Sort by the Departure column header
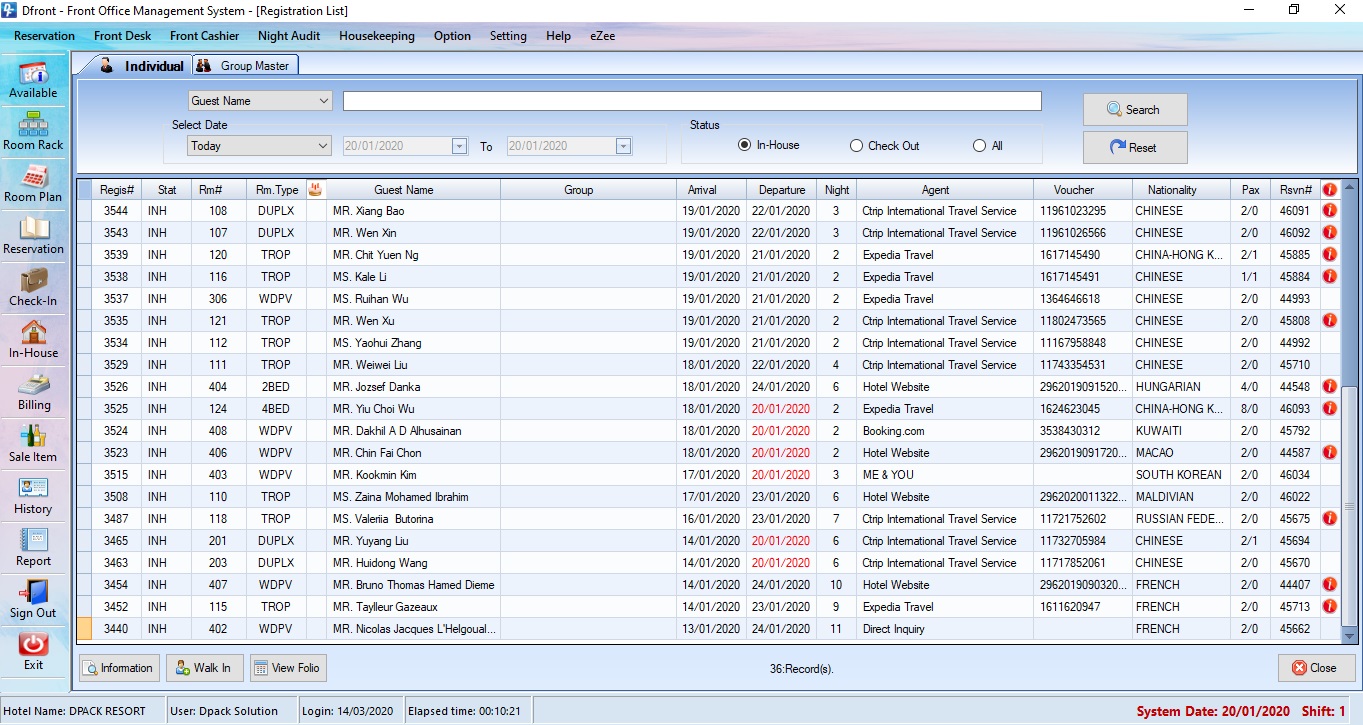 click(782, 189)
